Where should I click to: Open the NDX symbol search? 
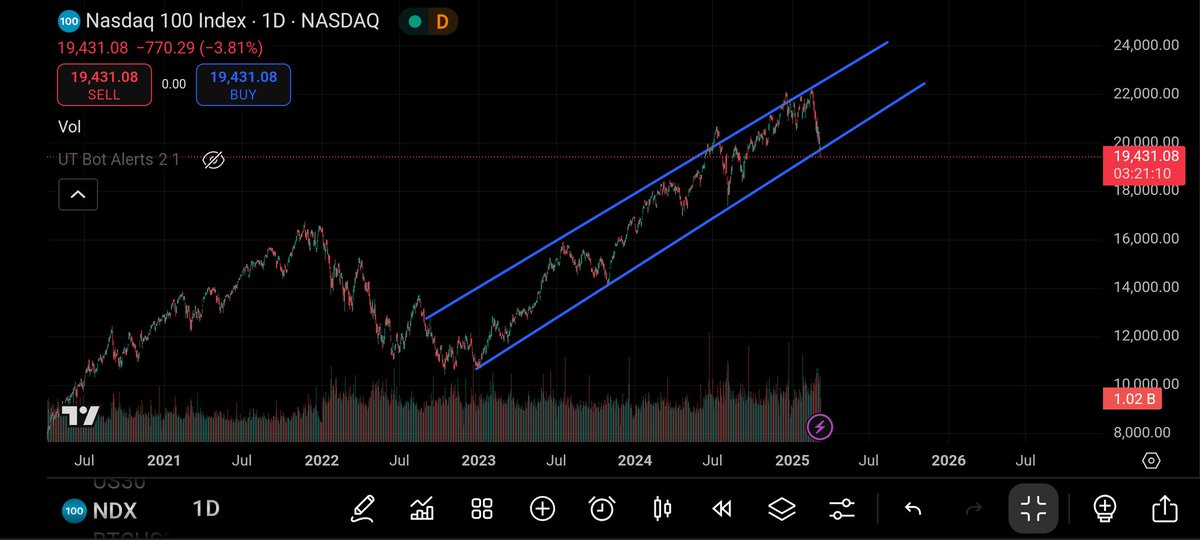pos(115,510)
